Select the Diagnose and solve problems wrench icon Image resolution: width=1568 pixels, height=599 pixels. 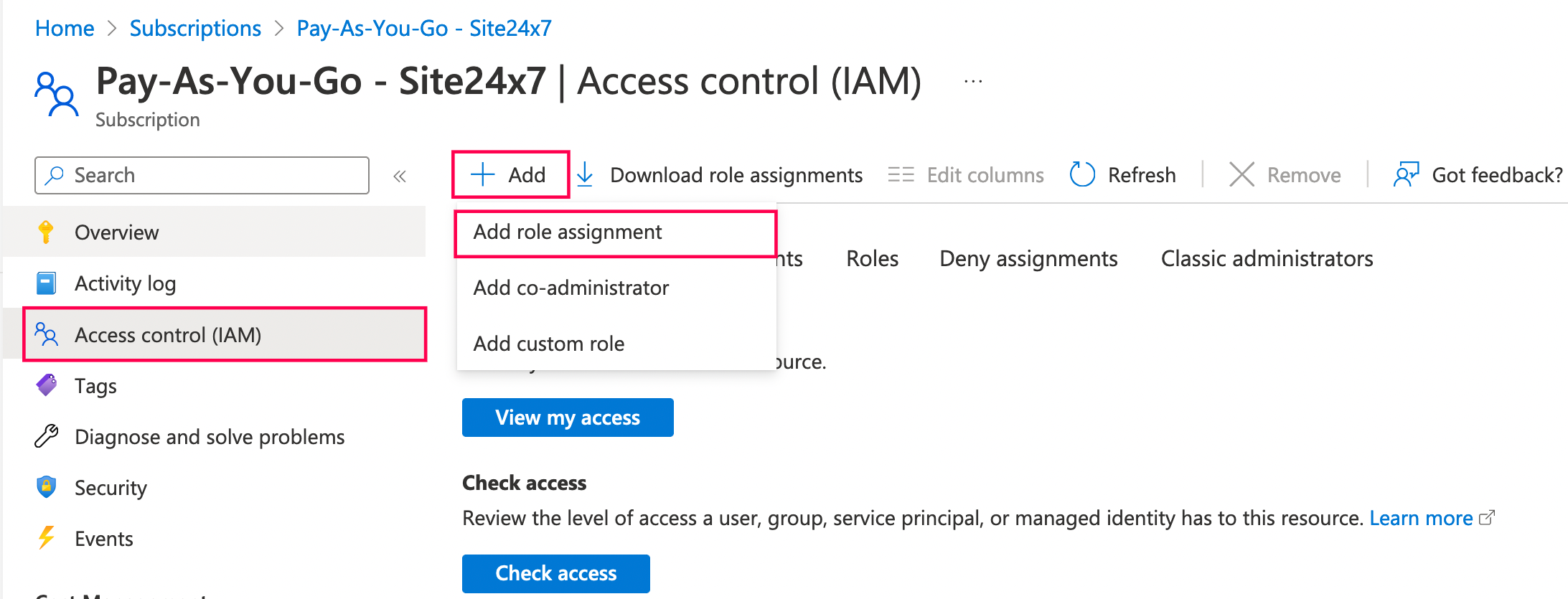(x=46, y=436)
